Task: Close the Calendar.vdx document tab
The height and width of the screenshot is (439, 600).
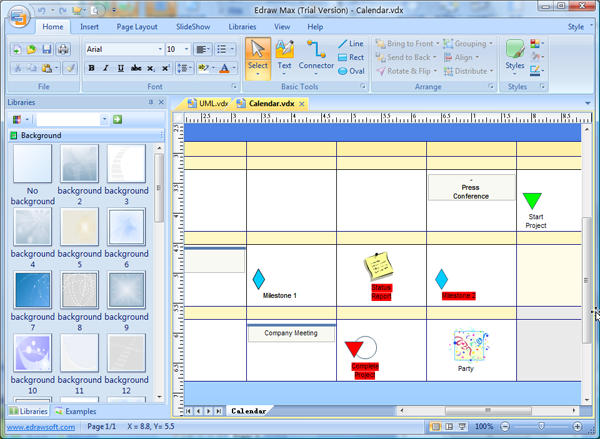Action: tap(302, 104)
